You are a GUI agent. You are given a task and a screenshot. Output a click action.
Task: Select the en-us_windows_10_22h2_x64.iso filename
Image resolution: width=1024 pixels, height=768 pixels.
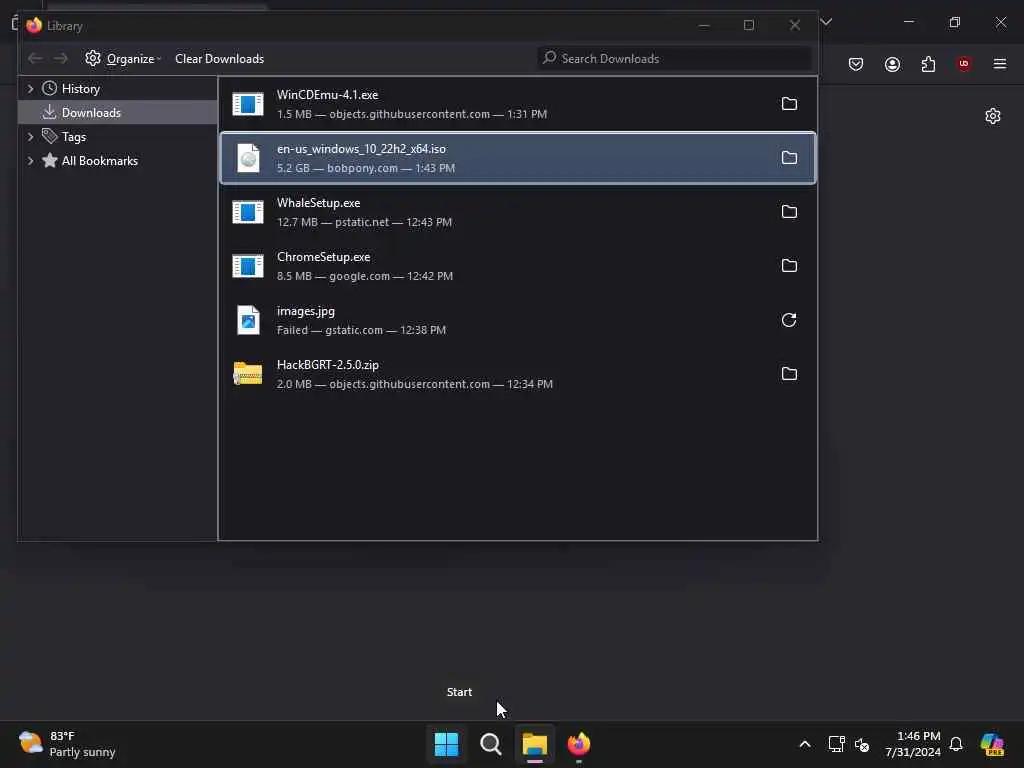click(361, 149)
